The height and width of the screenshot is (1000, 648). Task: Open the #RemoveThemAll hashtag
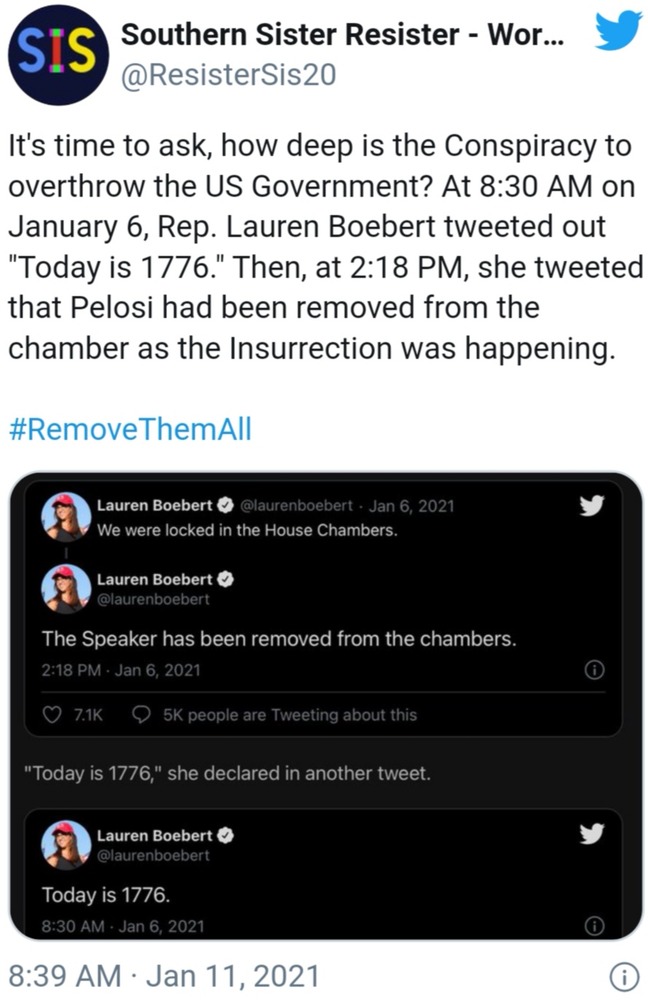pyautogui.click(x=131, y=429)
